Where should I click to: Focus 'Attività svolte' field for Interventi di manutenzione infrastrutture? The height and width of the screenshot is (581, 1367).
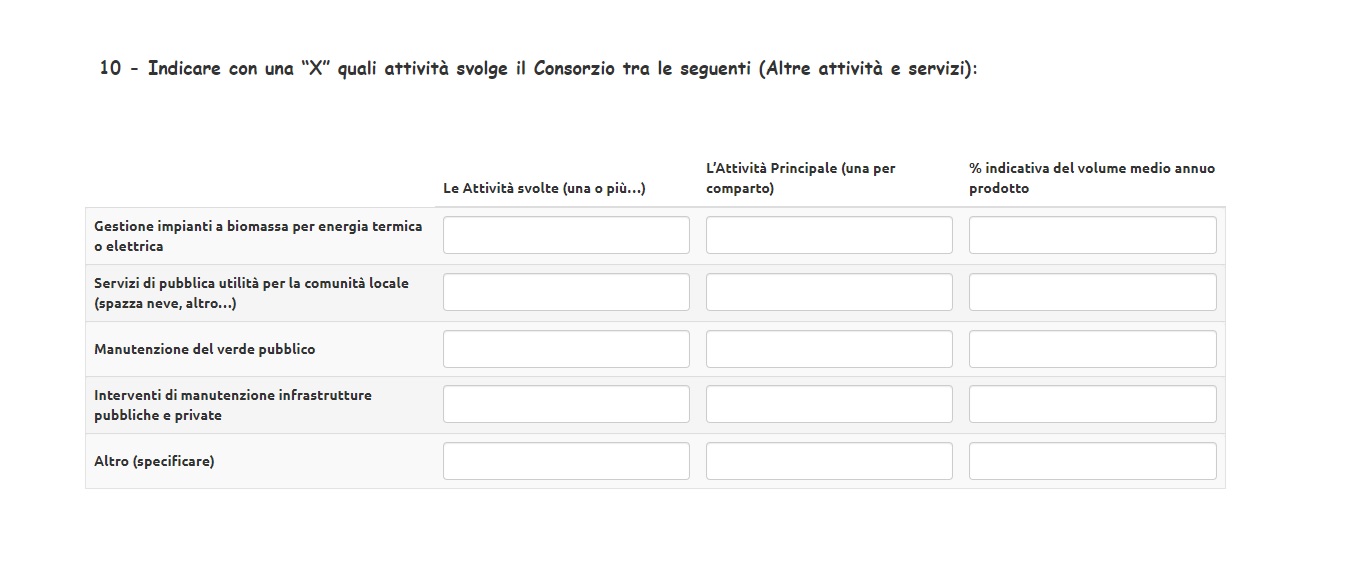click(566, 404)
